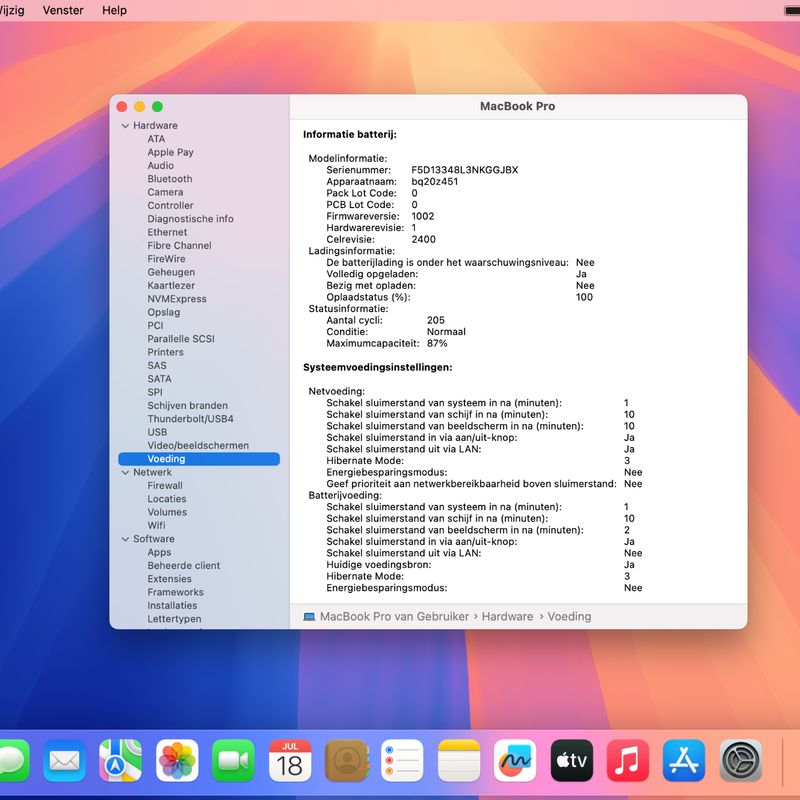Select Firewall under Netwerk
Screen dimensions: 800x800
[165, 485]
